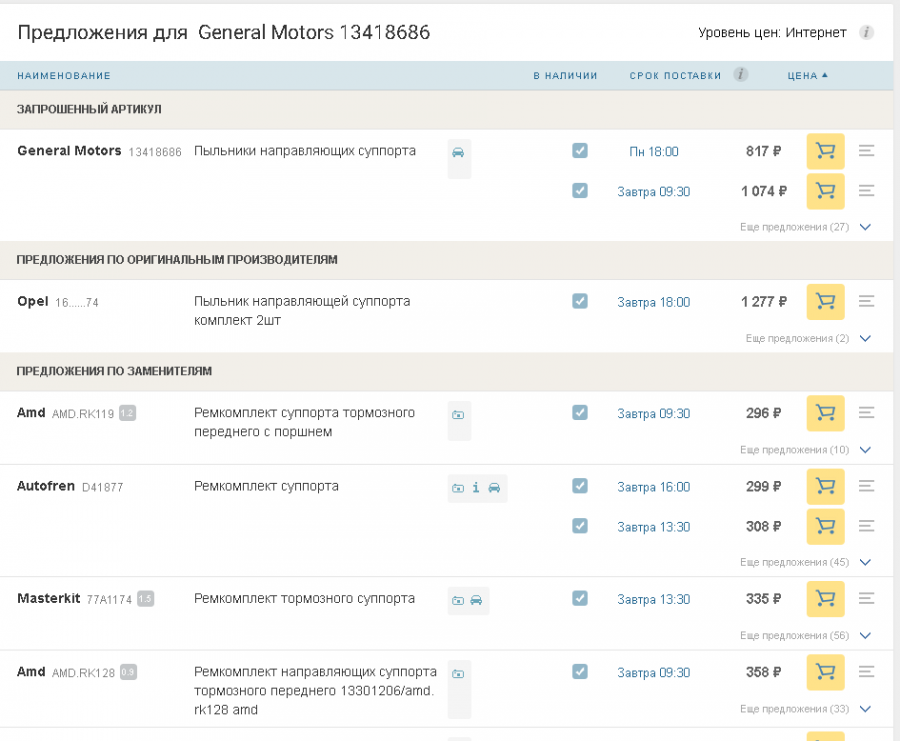View photo icon for Autofren D41877
The width and height of the screenshot is (900, 741).
click(458, 488)
